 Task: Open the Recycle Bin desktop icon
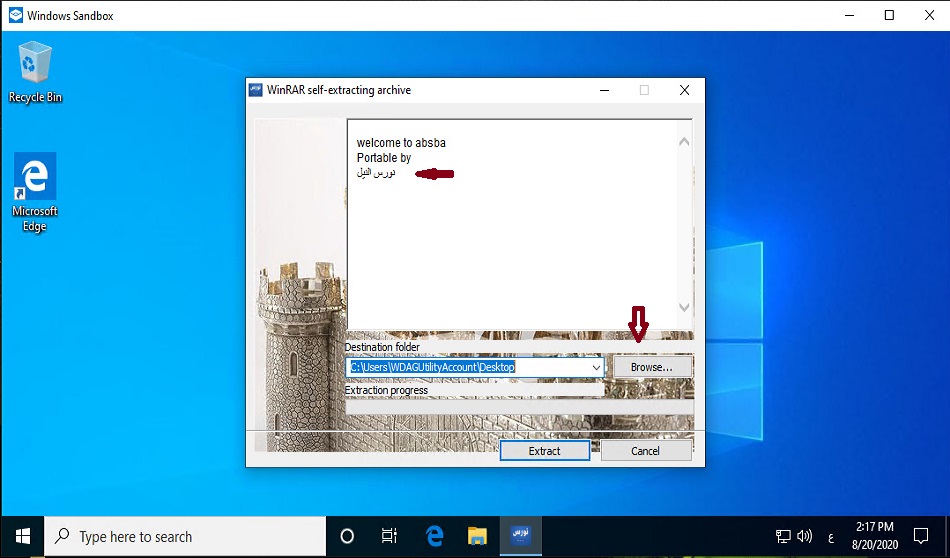[35, 72]
